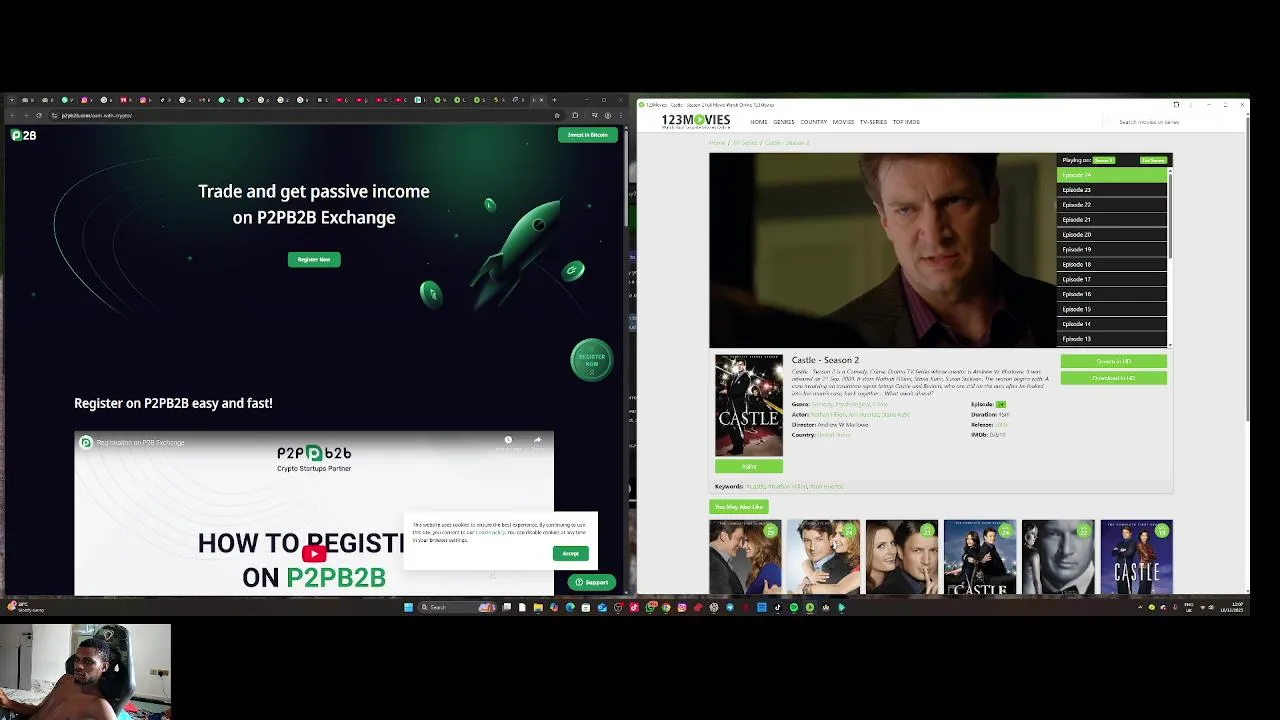This screenshot has width=1280, height=720.
Task: Select highlighted Episode 24 row
Action: point(1112,175)
